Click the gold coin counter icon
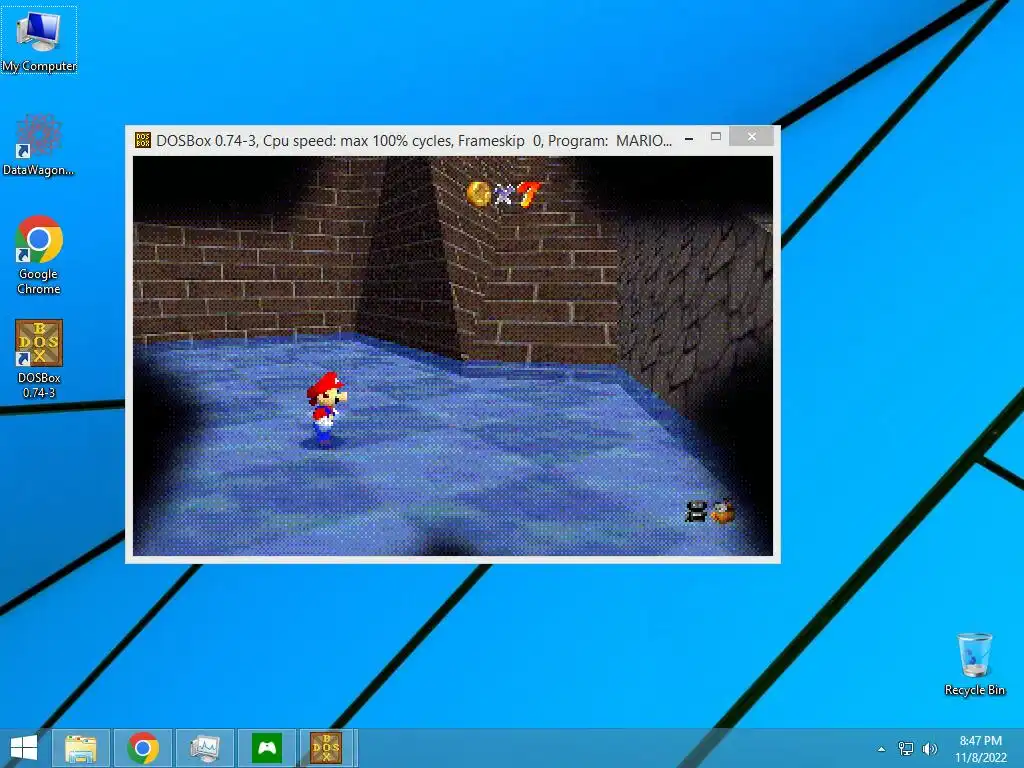This screenshot has height=768, width=1024. pyautogui.click(x=479, y=194)
